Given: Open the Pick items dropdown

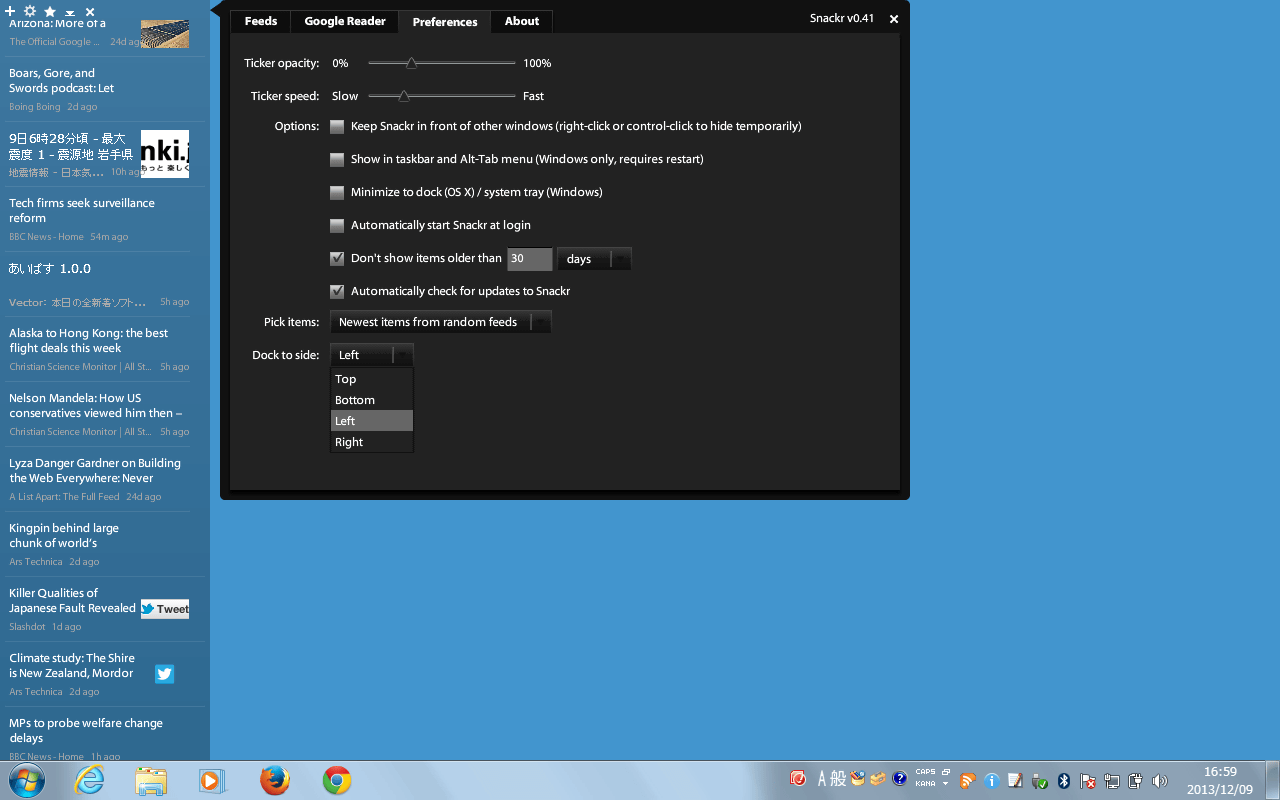Looking at the screenshot, I should (440, 322).
